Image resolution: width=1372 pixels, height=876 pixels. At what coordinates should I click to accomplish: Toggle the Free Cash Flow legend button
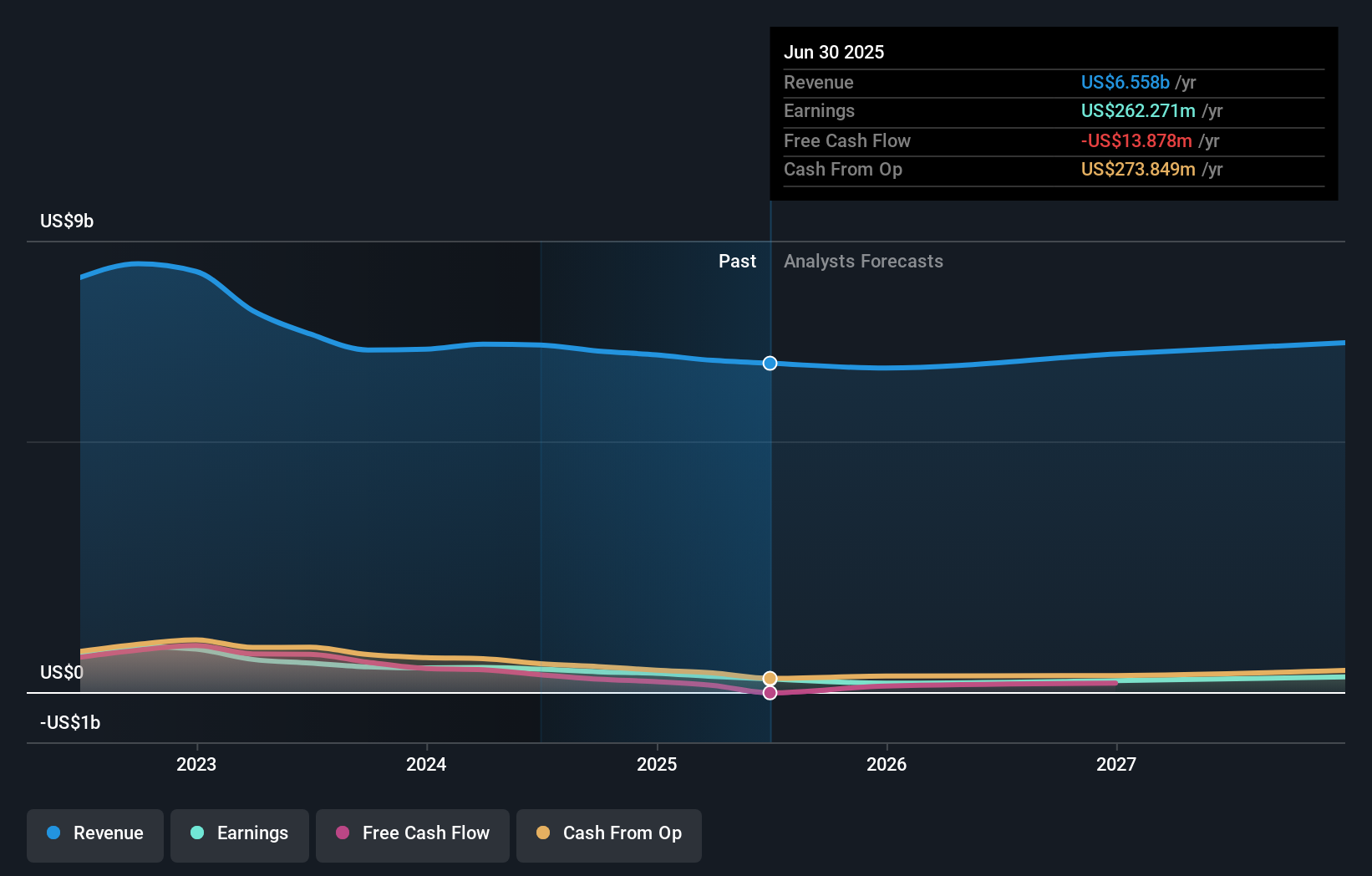[413, 835]
